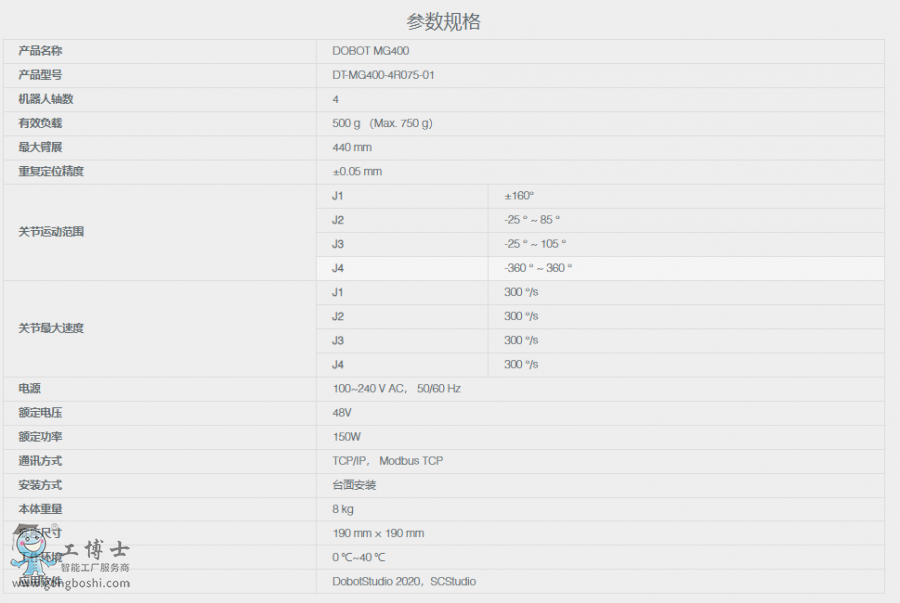
Task: Select the 关节运动范围 group label
Action: tap(51, 232)
